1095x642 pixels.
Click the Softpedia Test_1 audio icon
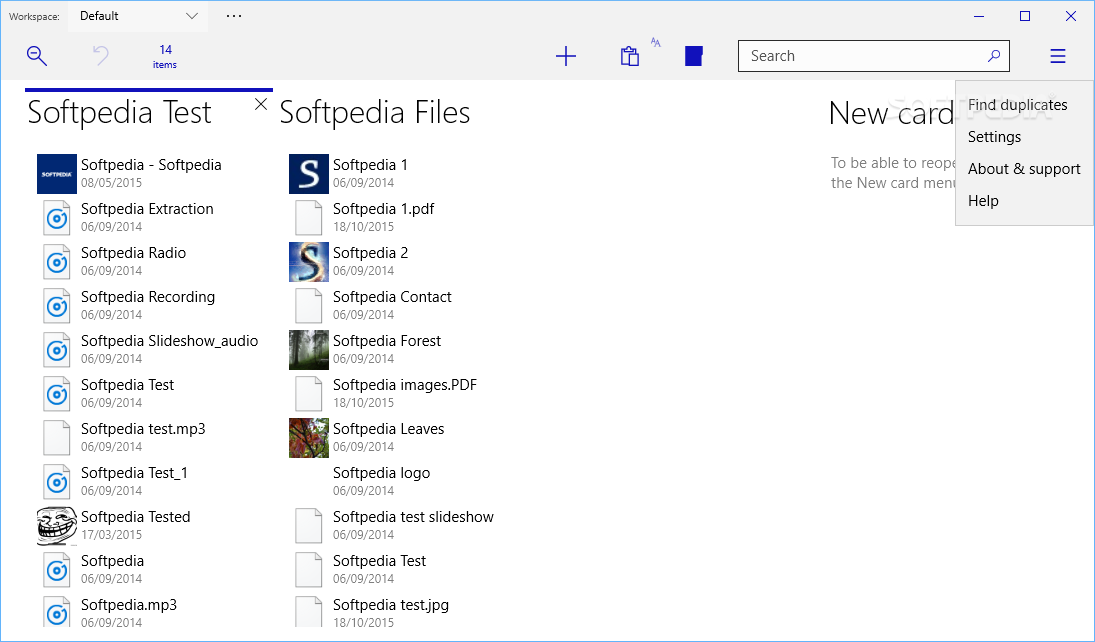(57, 482)
